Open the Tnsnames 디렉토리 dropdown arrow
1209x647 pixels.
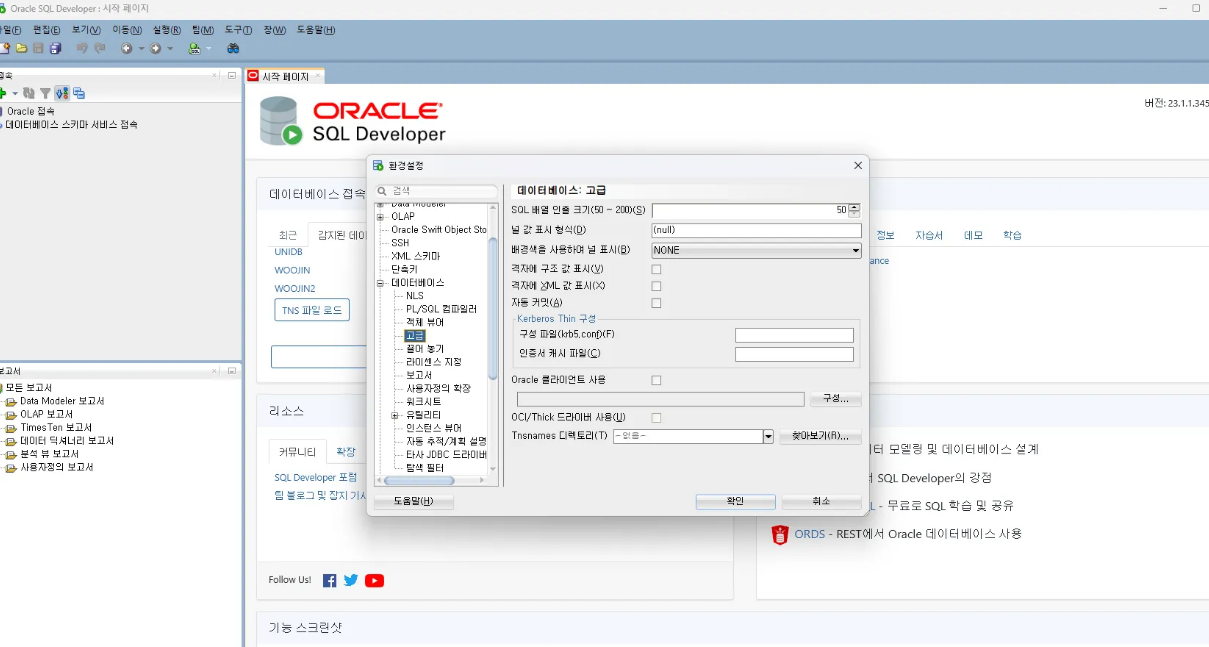point(768,436)
